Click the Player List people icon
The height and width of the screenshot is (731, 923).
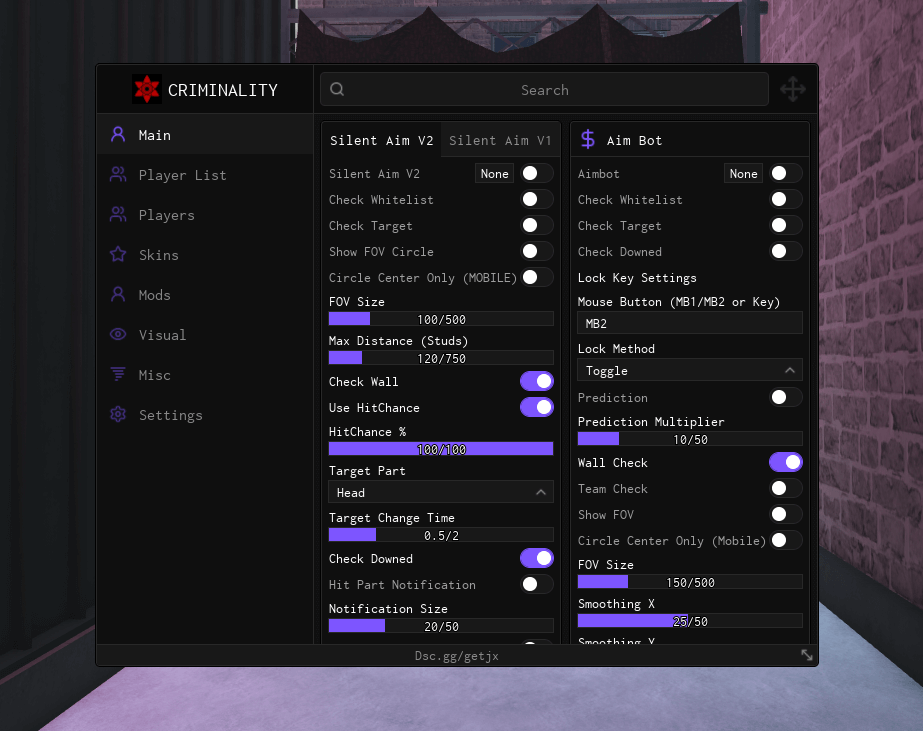[x=118, y=175]
